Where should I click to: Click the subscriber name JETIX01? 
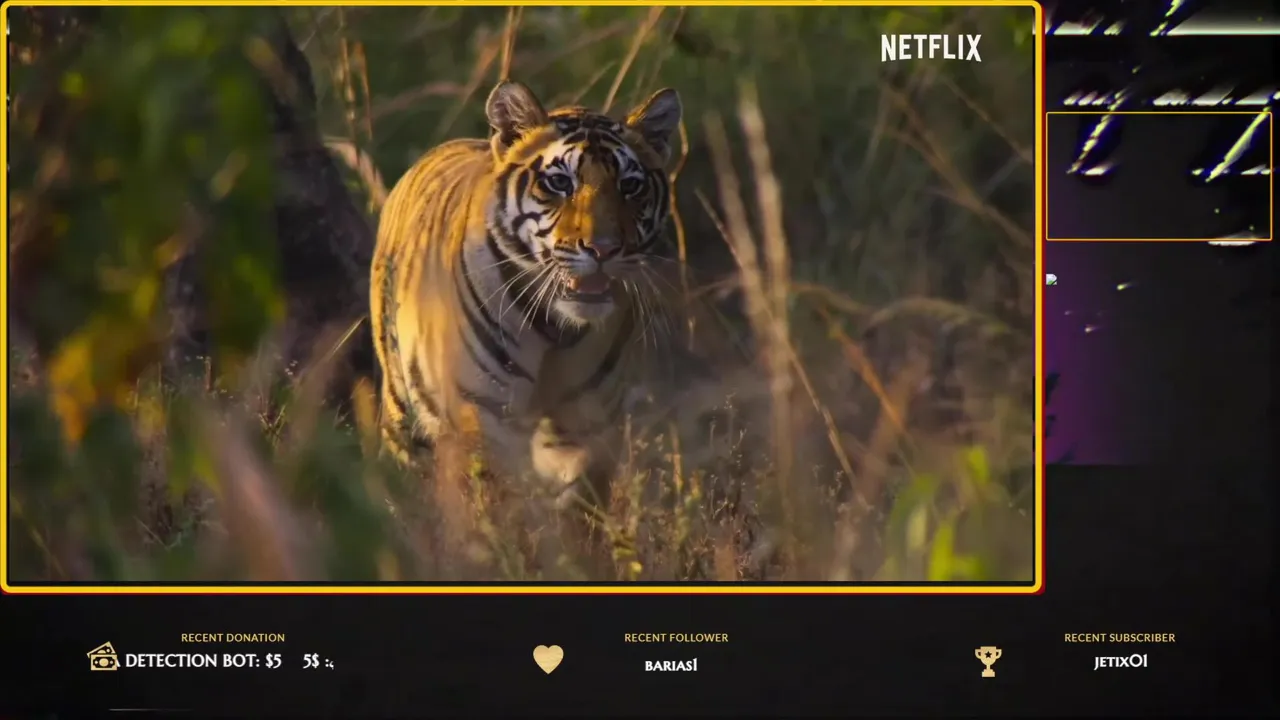(1121, 661)
